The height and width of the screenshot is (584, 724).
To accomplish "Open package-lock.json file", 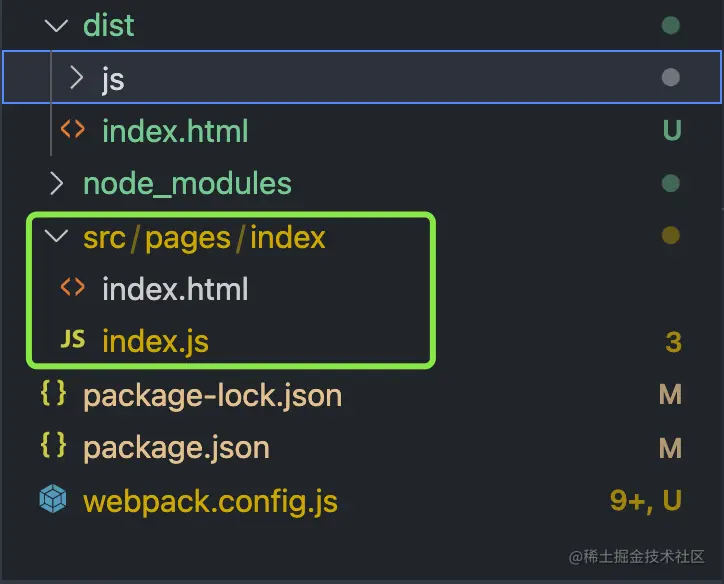I will [212, 394].
